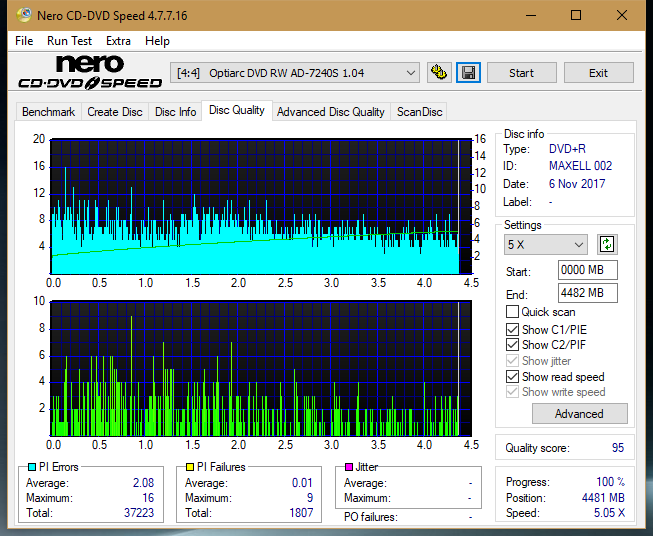This screenshot has height=536, width=653.
Task: Switch to the Disc Info tab
Action: (175, 112)
